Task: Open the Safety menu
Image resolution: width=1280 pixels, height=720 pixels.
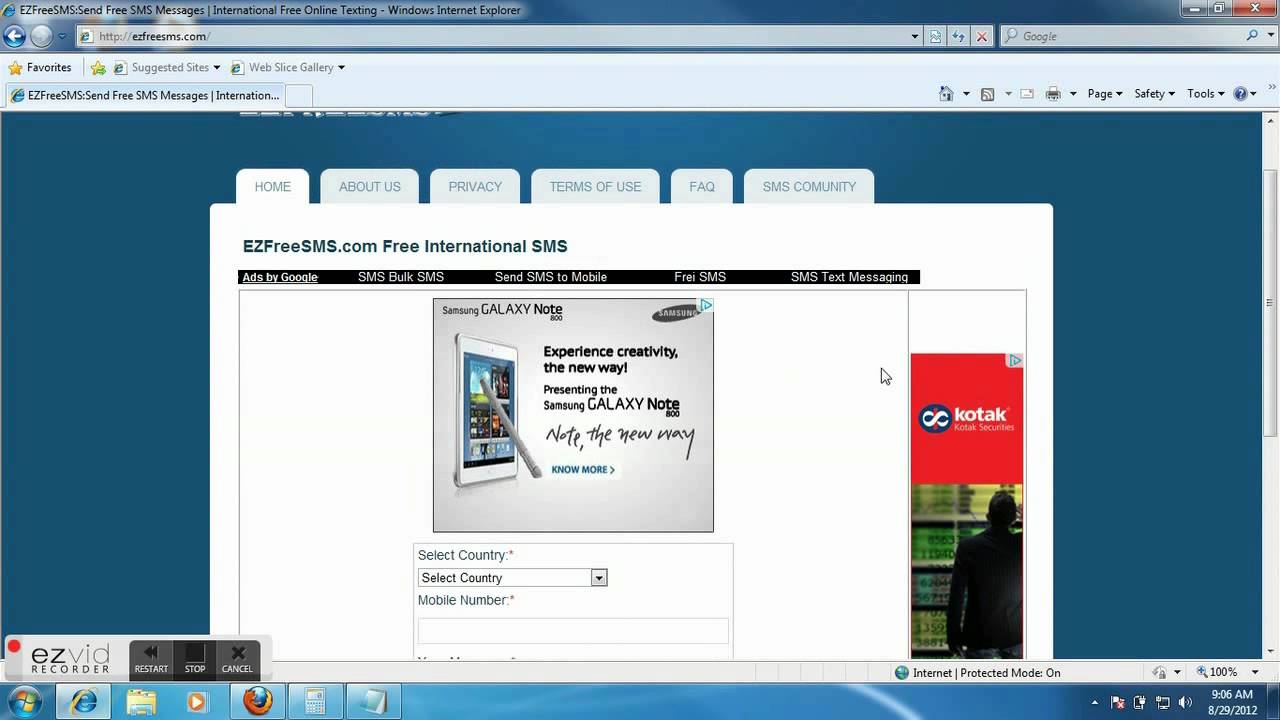Action: [1154, 93]
